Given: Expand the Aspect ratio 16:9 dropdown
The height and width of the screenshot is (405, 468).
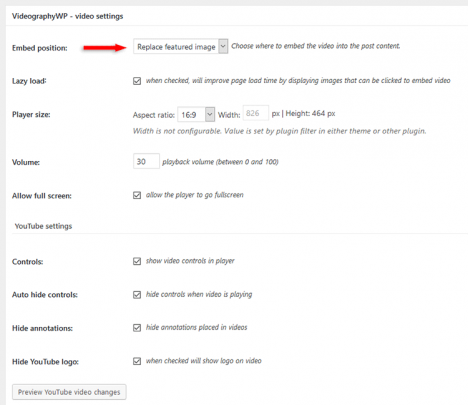Looking at the screenshot, I should [x=196, y=115].
